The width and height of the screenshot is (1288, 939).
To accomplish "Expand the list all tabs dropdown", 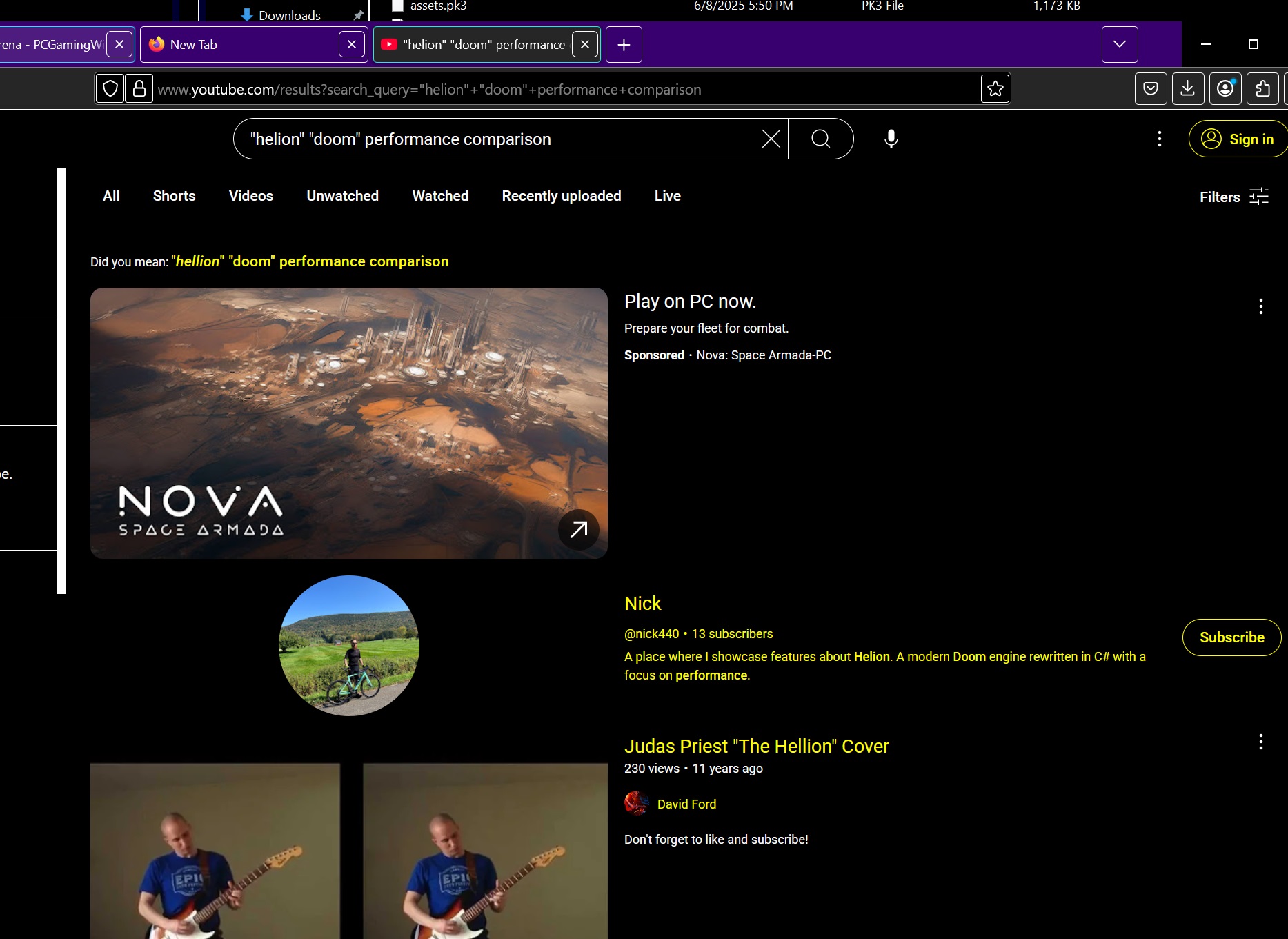I will click(x=1119, y=44).
